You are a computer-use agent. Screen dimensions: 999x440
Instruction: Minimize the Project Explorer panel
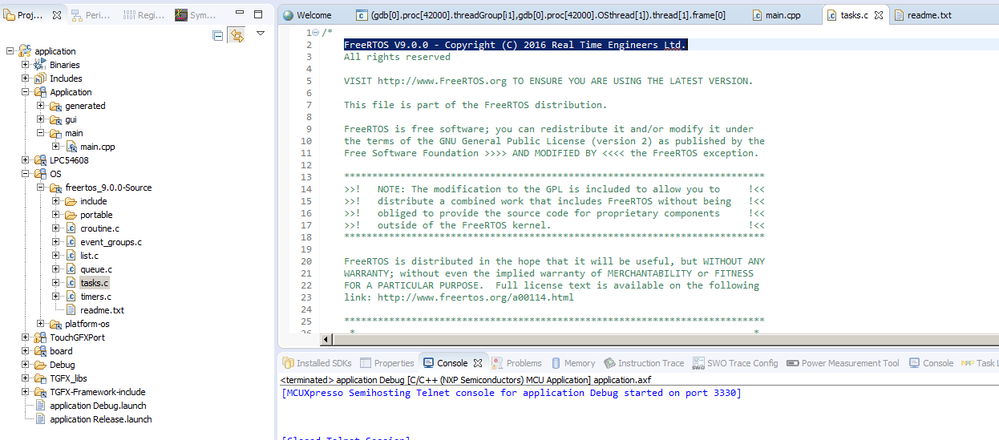[239, 13]
